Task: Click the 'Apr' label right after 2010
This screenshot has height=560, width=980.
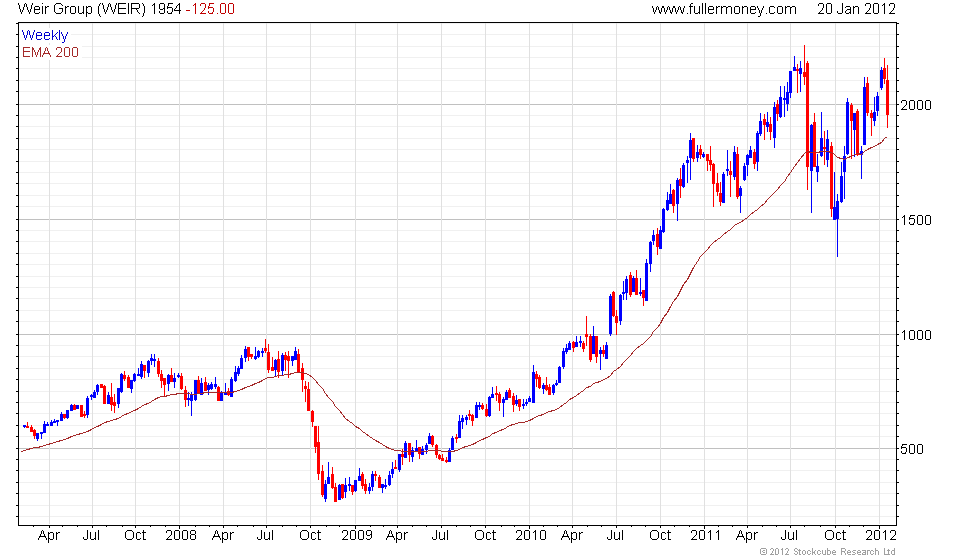Action: tap(572, 536)
